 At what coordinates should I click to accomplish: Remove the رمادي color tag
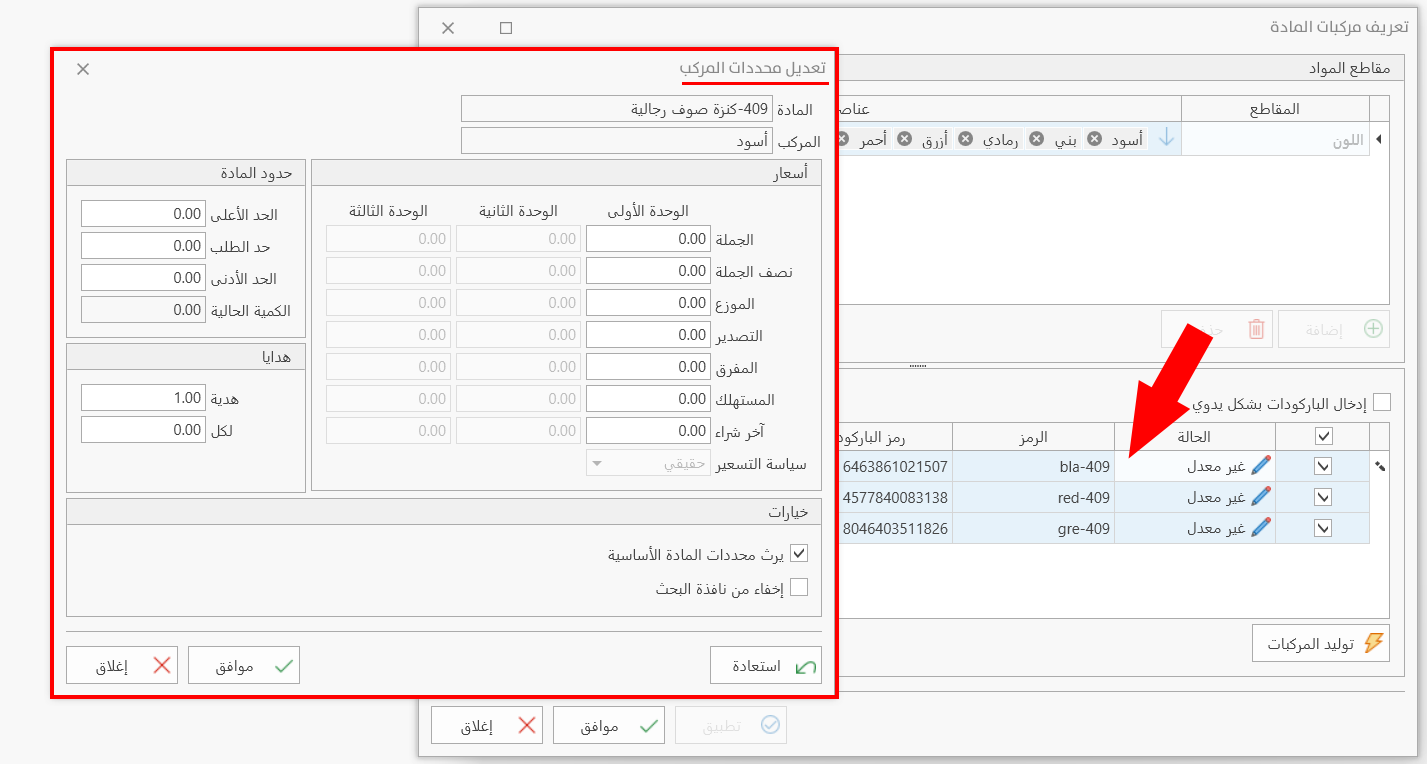pos(965,139)
